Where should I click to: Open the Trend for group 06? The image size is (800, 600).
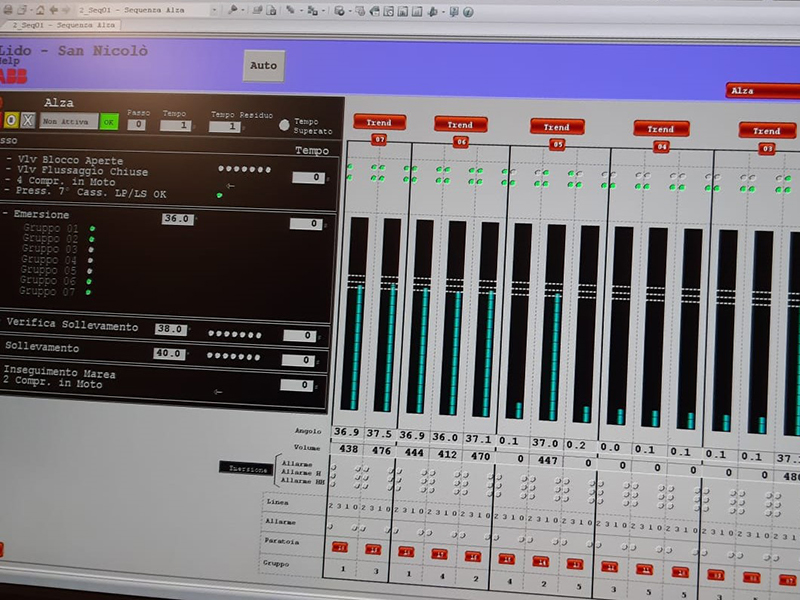(x=460, y=124)
